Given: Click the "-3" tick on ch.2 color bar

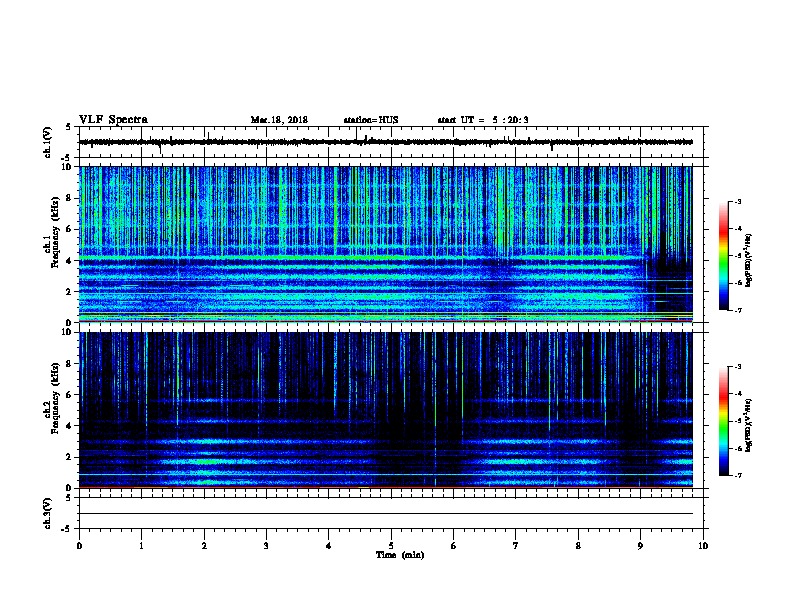Looking at the screenshot, I should tap(737, 367).
